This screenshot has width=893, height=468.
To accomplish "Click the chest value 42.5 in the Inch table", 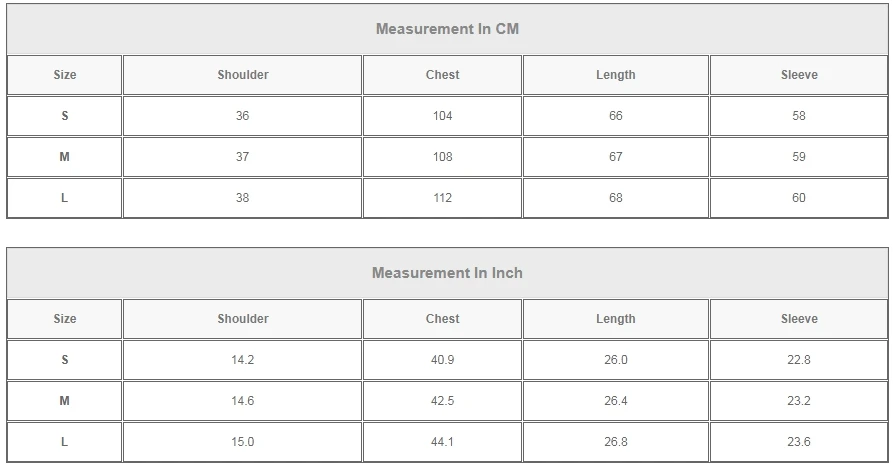I will [442, 401].
